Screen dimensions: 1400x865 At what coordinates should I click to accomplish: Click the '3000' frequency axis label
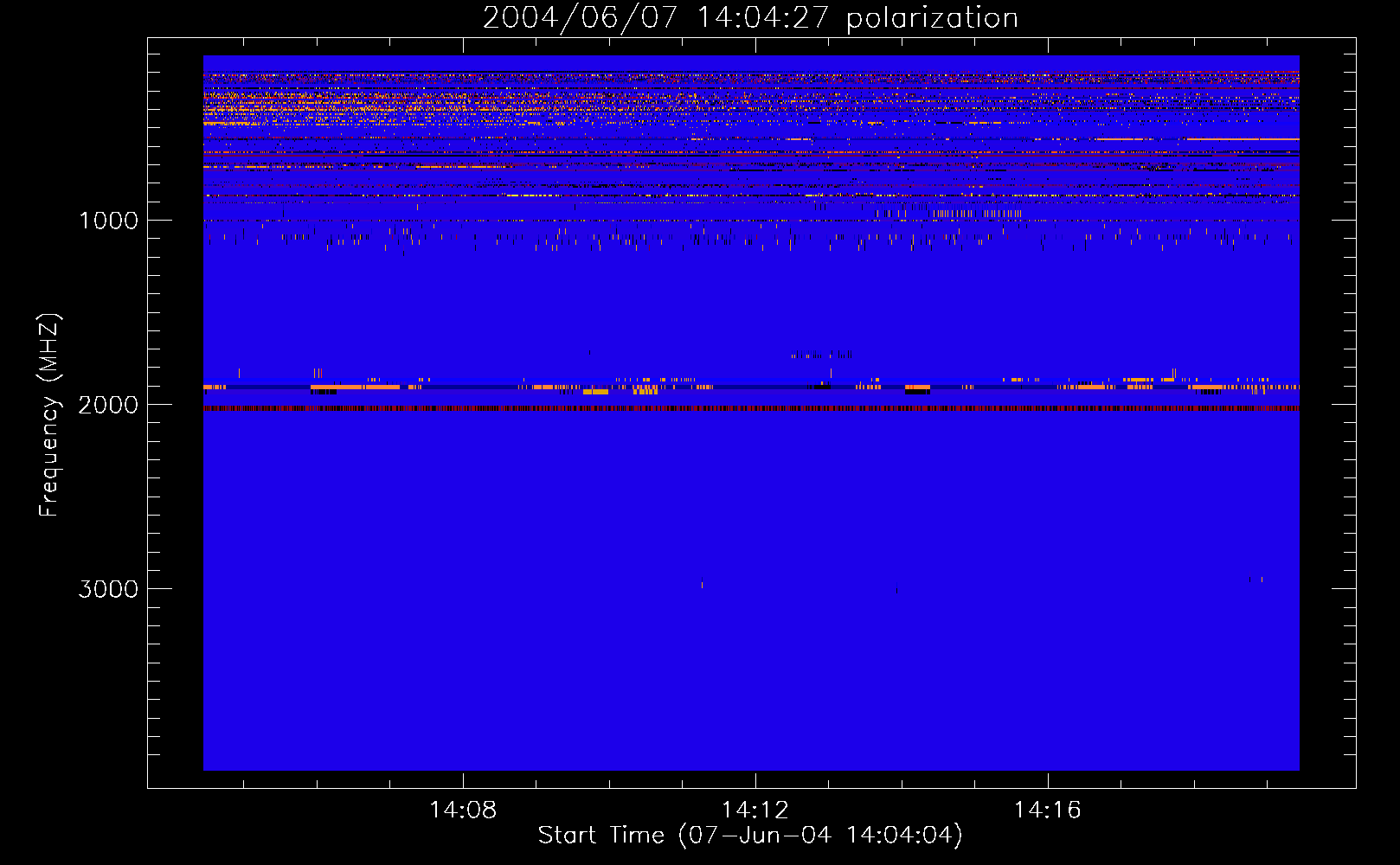coord(108,589)
